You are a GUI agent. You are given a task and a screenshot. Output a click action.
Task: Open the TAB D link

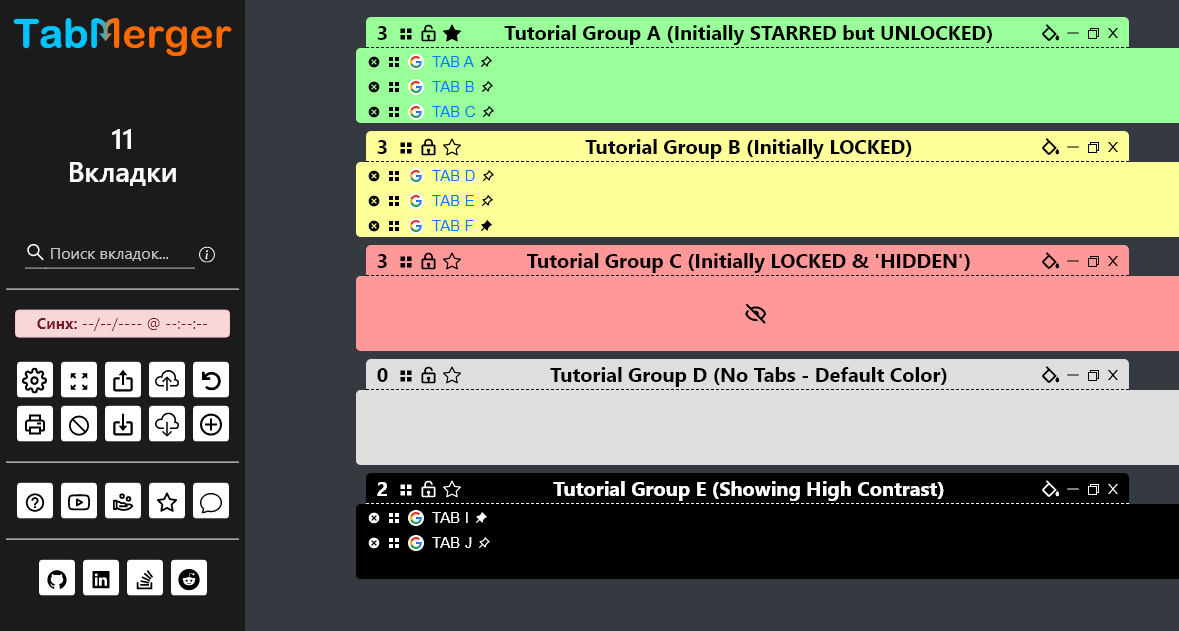pos(453,176)
